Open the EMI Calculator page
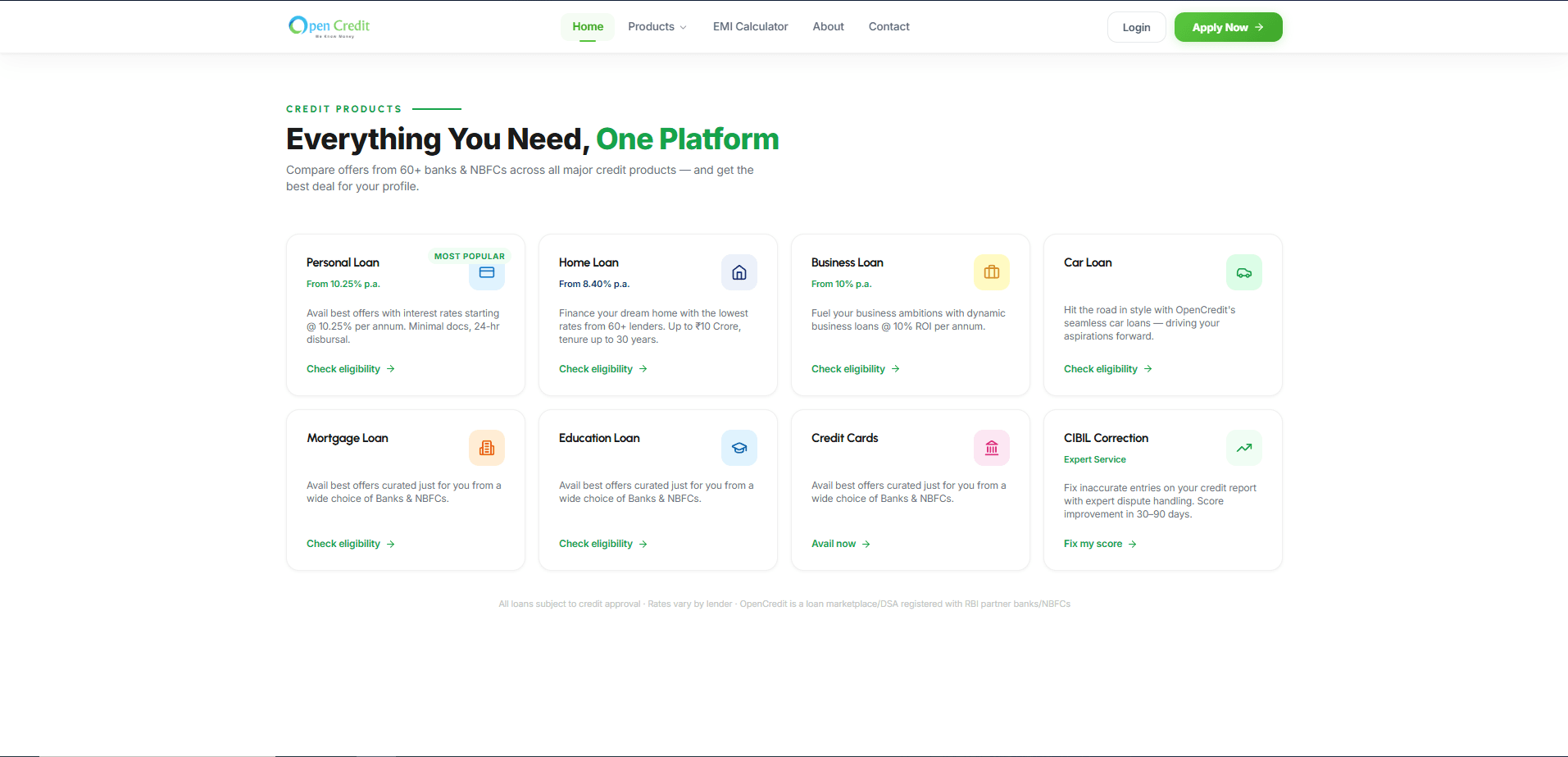 coord(751,27)
